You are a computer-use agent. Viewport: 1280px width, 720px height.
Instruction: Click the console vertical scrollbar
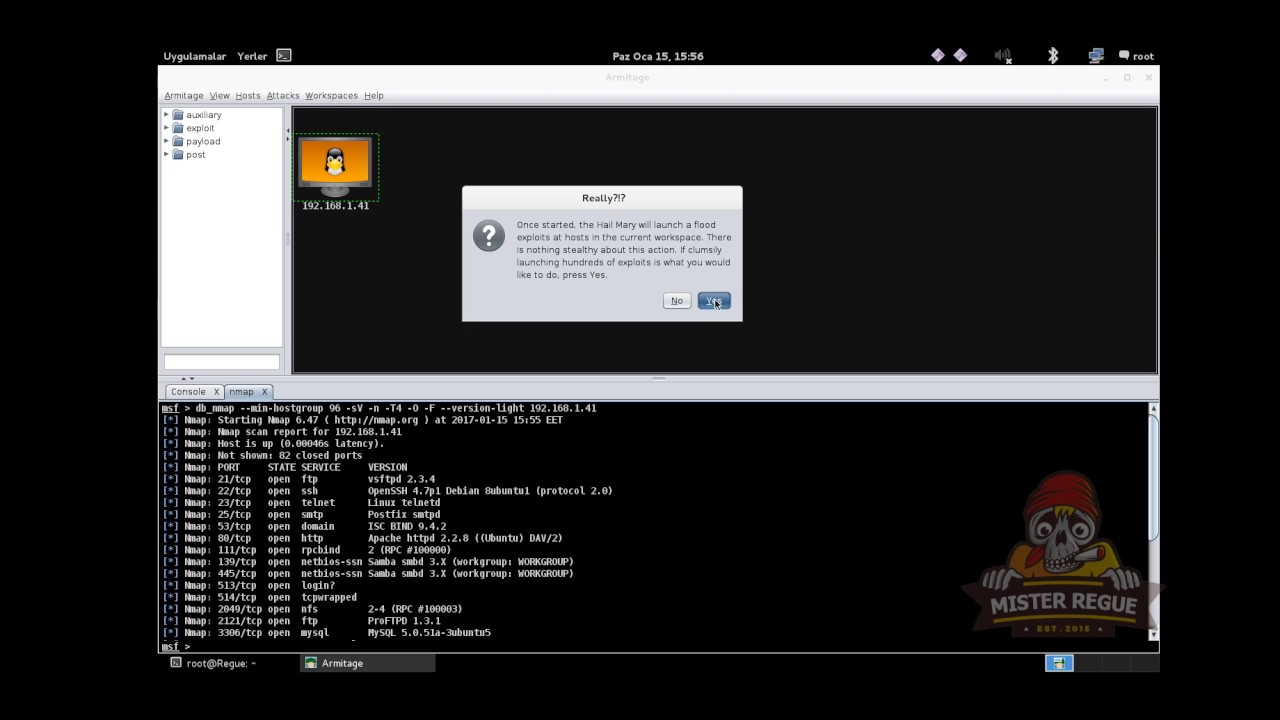point(1153,521)
